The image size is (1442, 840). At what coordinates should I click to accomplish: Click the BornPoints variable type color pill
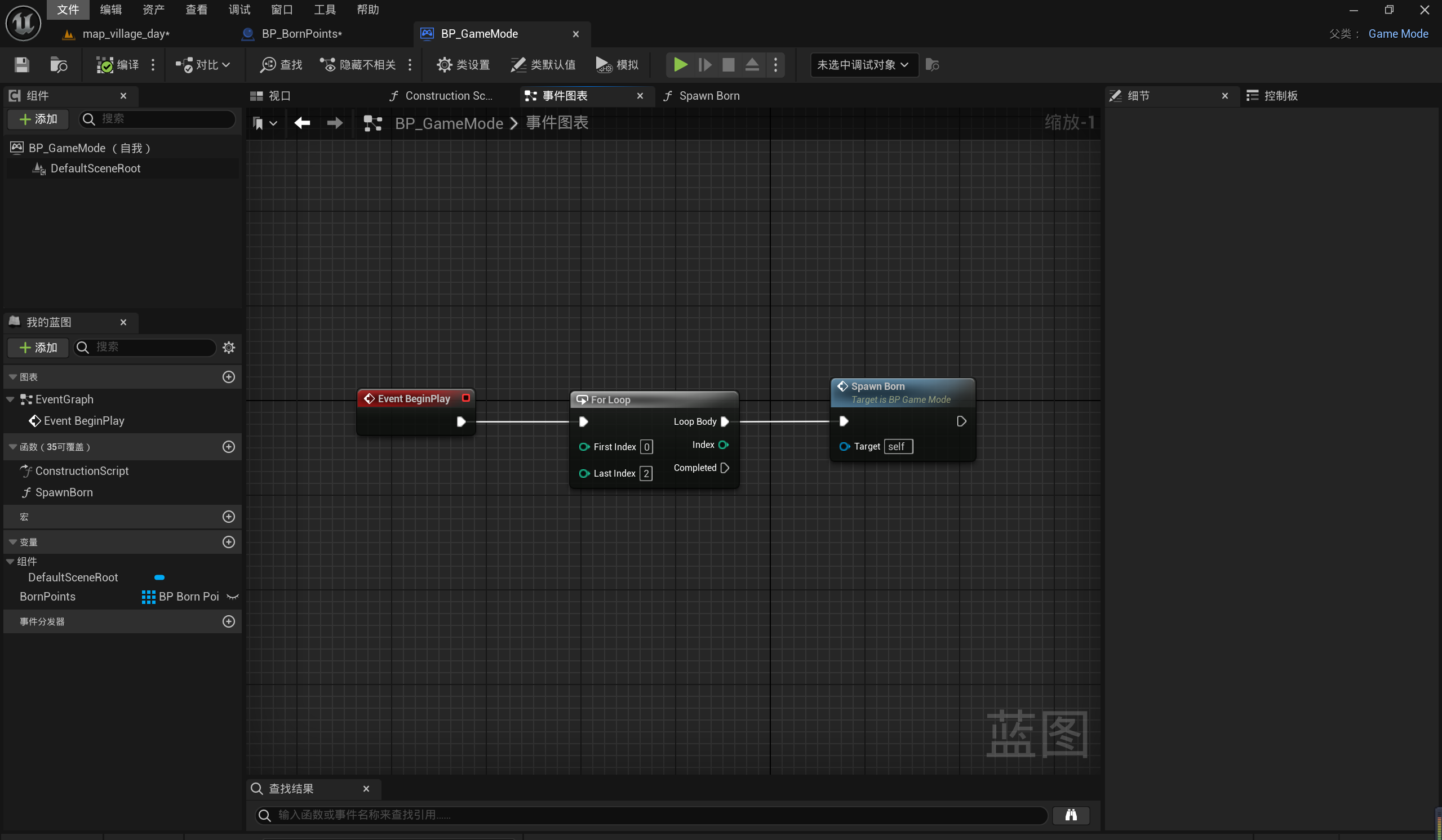(148, 597)
